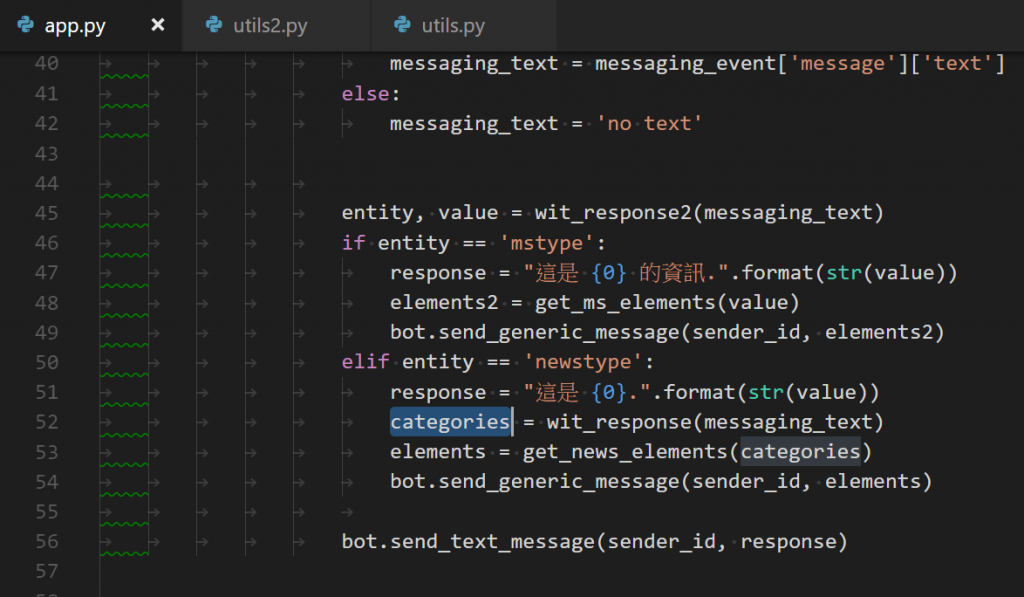Click str builtin on line 47
This screenshot has width=1024, height=597.
[844, 273]
